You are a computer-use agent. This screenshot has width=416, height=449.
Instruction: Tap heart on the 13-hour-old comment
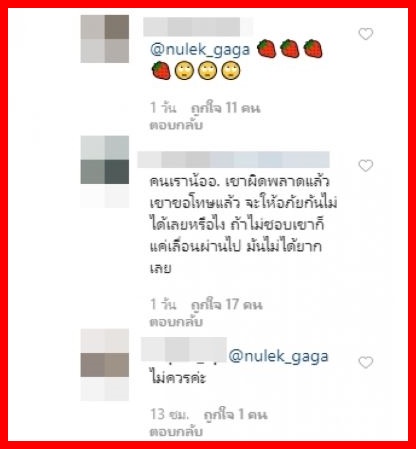coord(366,362)
